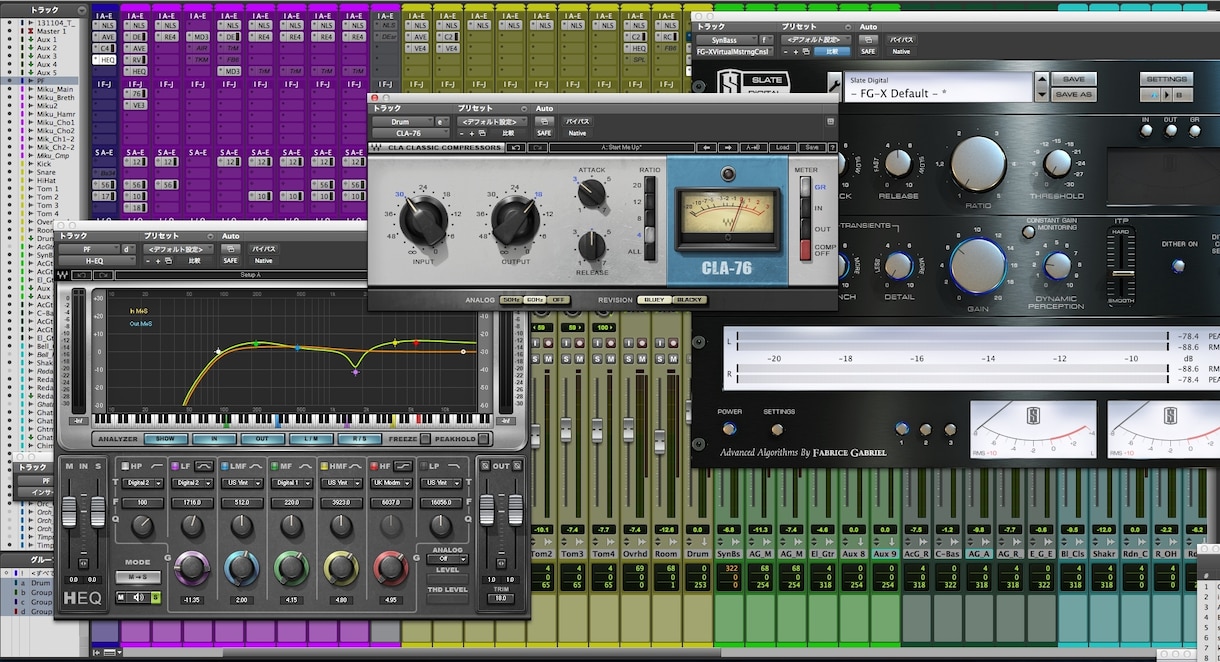Click Load in the CLA-76 toolbar
Viewport: 1220px width, 662px height.
pyautogui.click(x=781, y=147)
